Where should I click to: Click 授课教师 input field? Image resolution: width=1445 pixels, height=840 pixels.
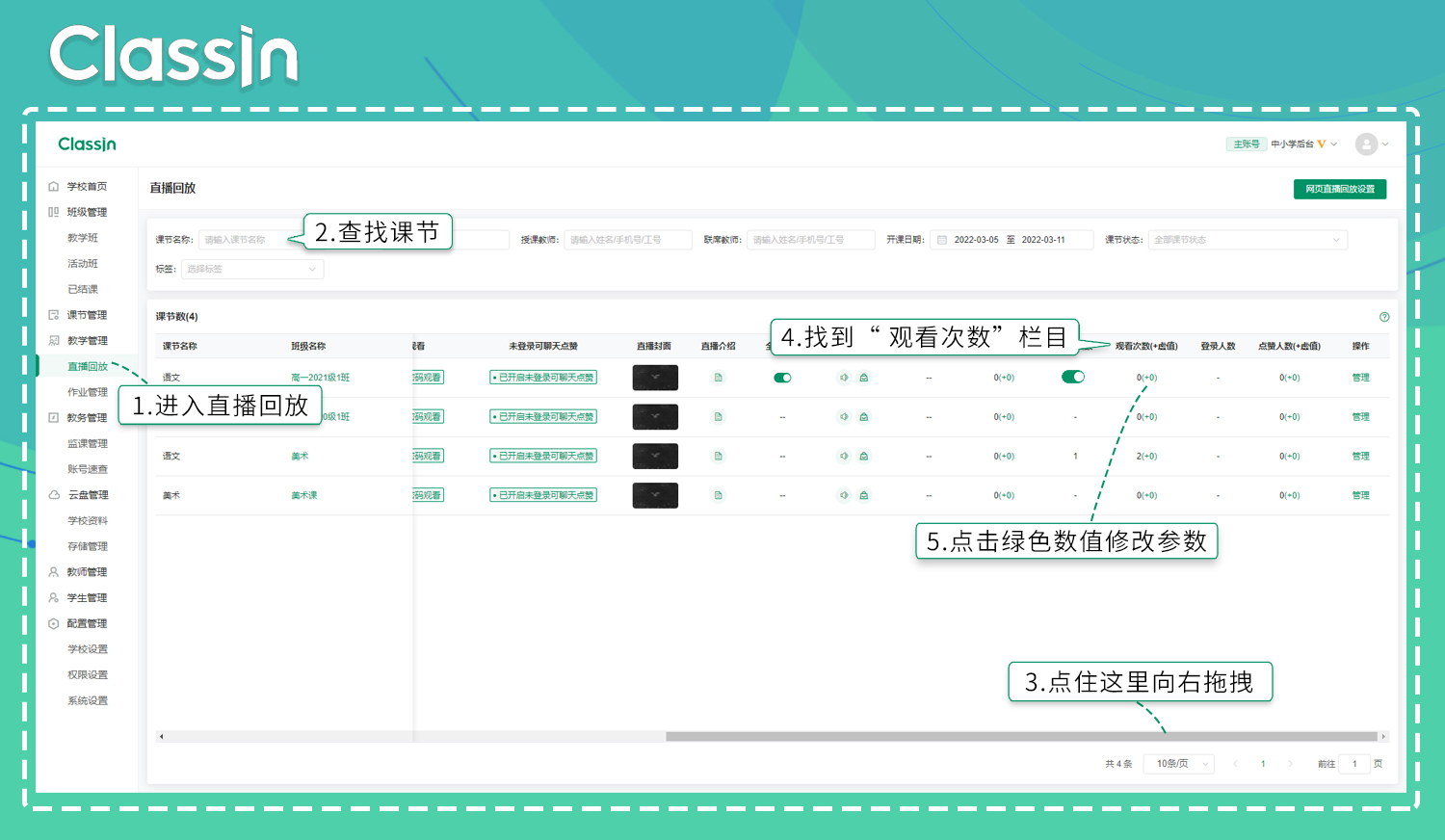tap(628, 240)
